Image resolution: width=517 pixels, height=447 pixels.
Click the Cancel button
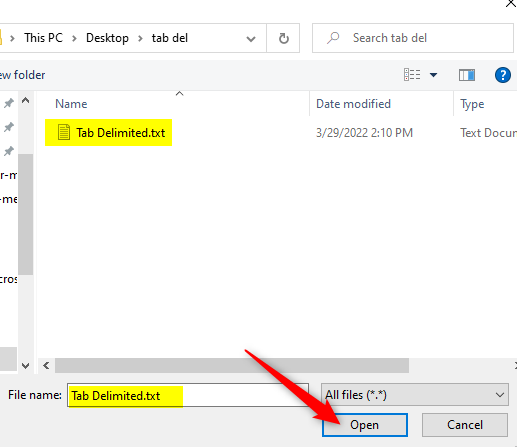pyautogui.click(x=465, y=425)
